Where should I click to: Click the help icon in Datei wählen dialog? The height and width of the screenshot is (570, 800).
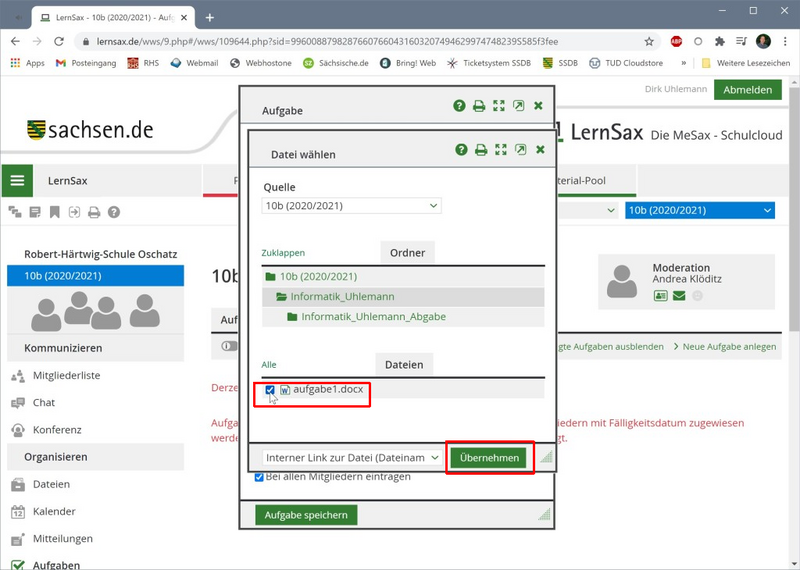(x=461, y=150)
